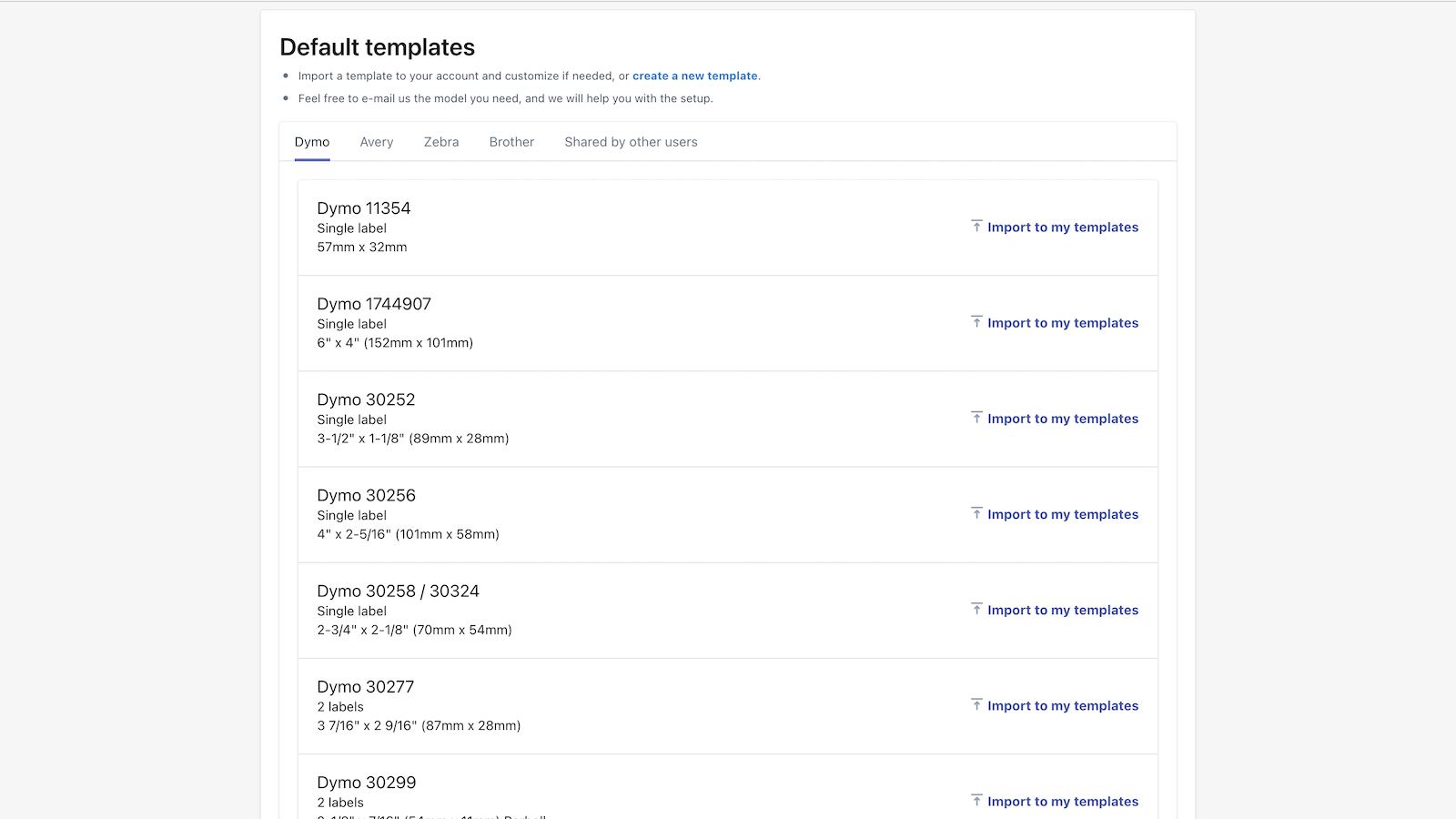Import Dymo 1744907 to my templates

point(1063,323)
